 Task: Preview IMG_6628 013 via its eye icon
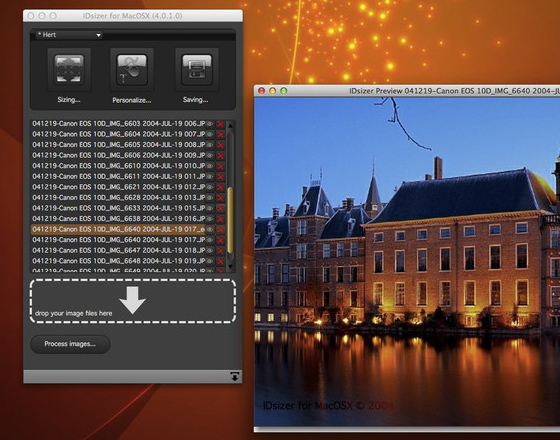[x=210, y=198]
